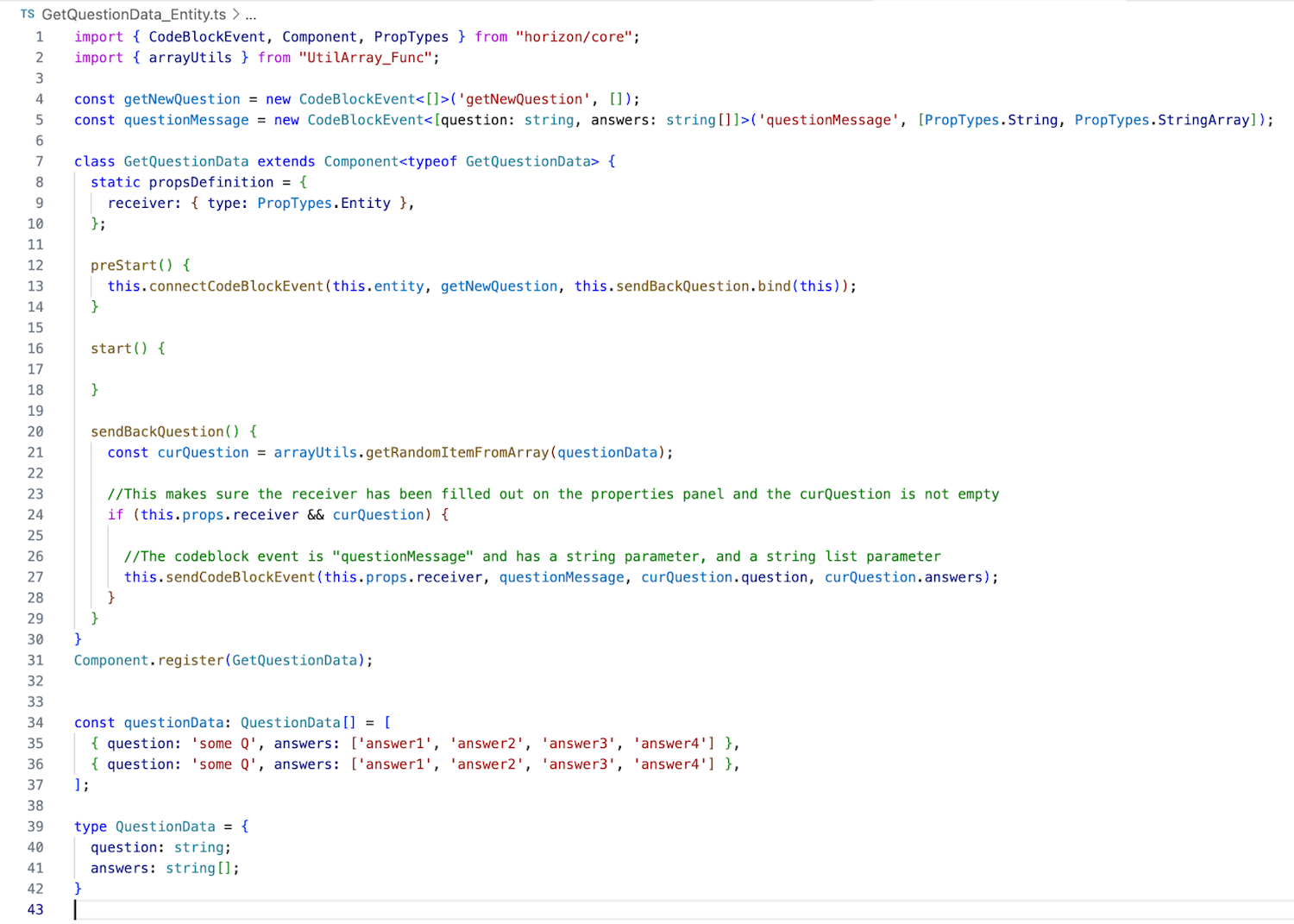Click the comment on line 26
Image resolution: width=1294 pixels, height=924 pixels.
(532, 556)
